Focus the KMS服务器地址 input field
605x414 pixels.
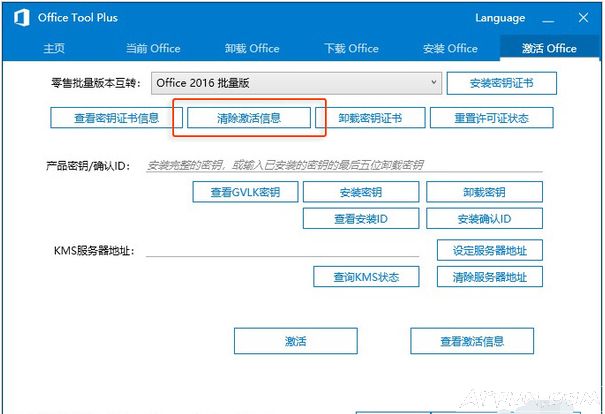pos(282,250)
